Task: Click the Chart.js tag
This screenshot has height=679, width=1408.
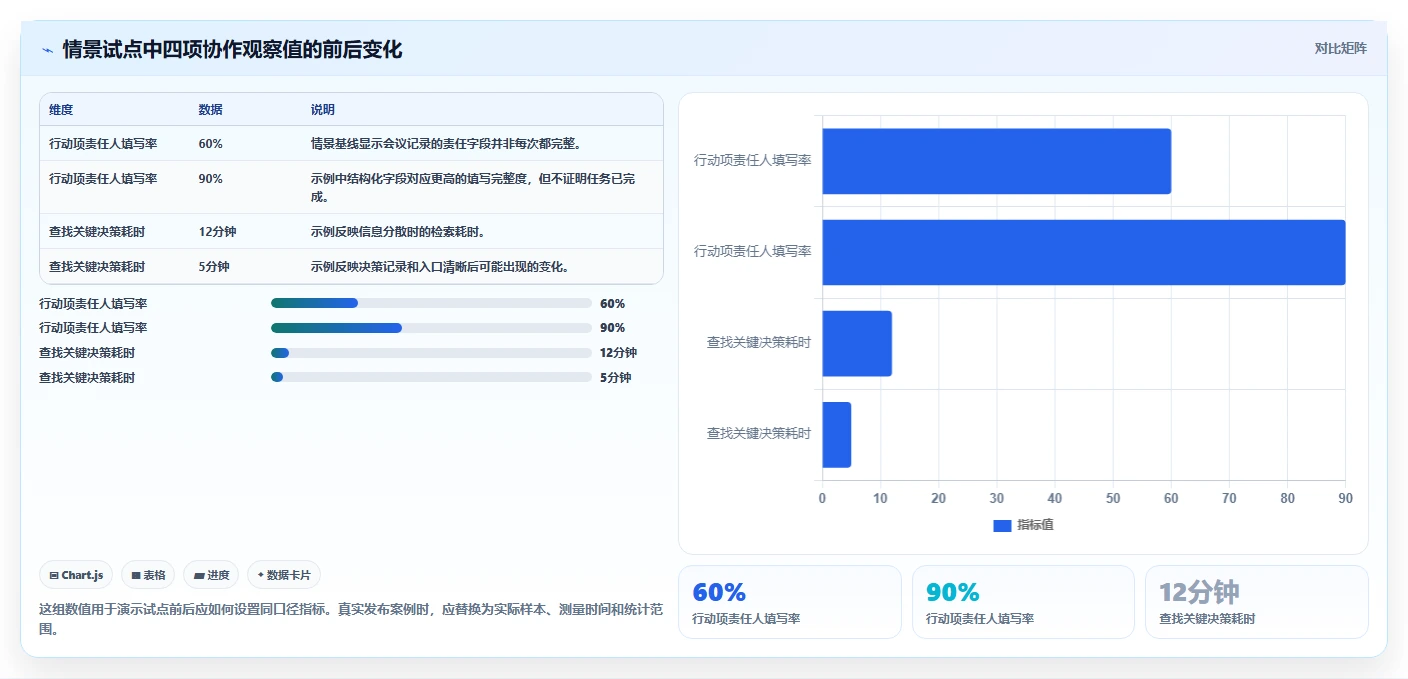Action: tap(77, 575)
